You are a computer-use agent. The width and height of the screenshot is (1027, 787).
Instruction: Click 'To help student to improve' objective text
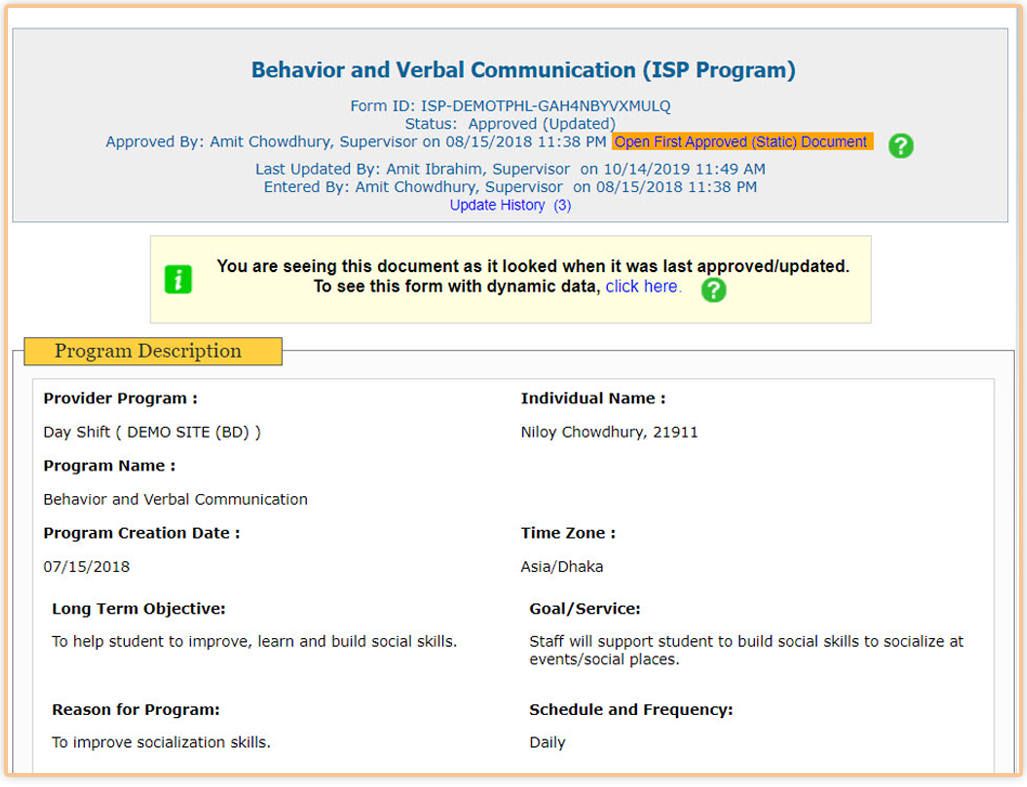tap(254, 642)
